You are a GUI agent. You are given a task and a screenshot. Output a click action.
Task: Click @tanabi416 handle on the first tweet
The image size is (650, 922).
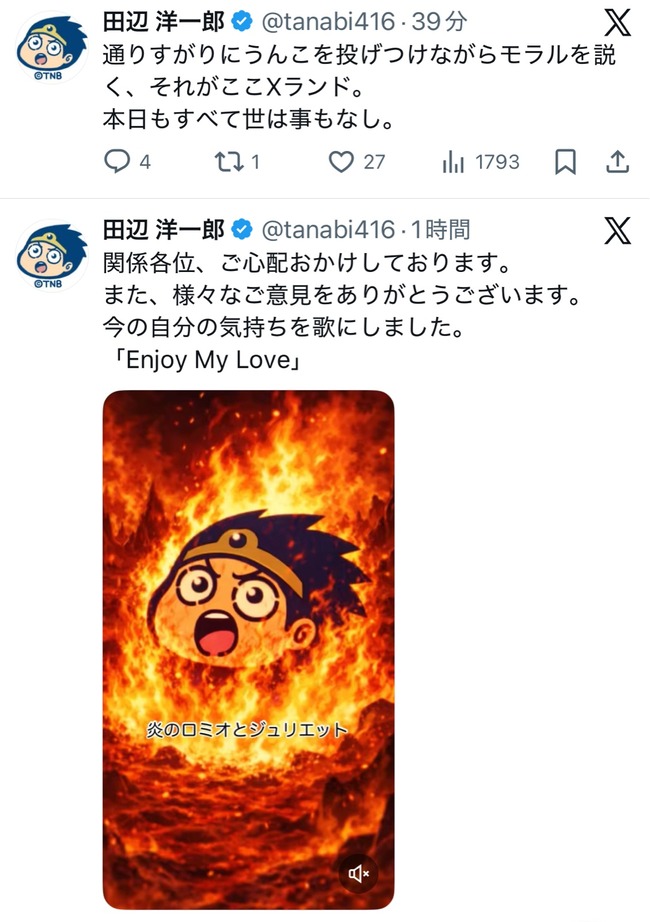tap(328, 22)
